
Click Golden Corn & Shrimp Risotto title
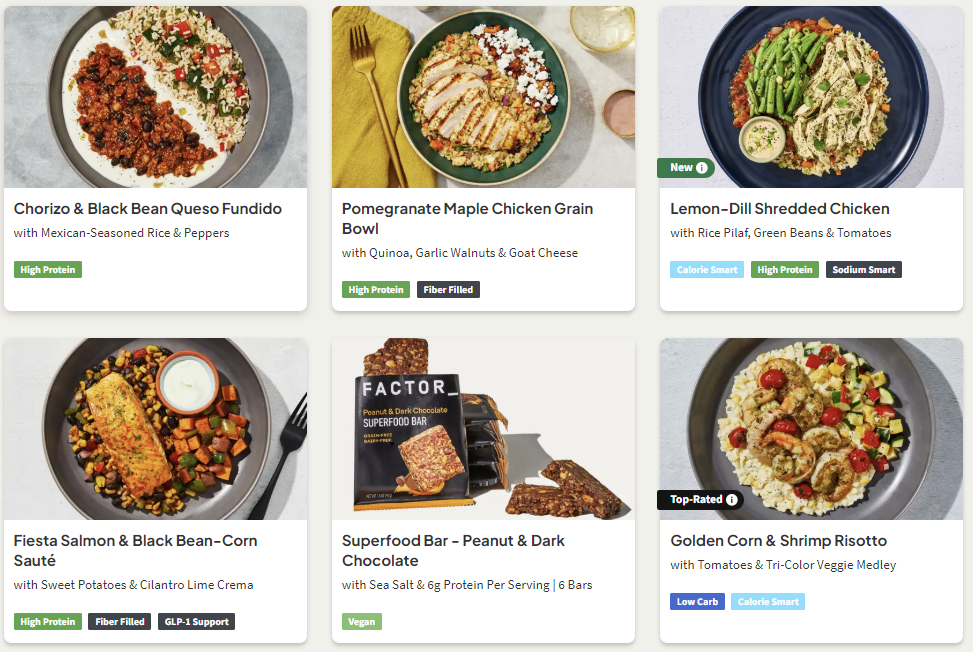pos(778,541)
